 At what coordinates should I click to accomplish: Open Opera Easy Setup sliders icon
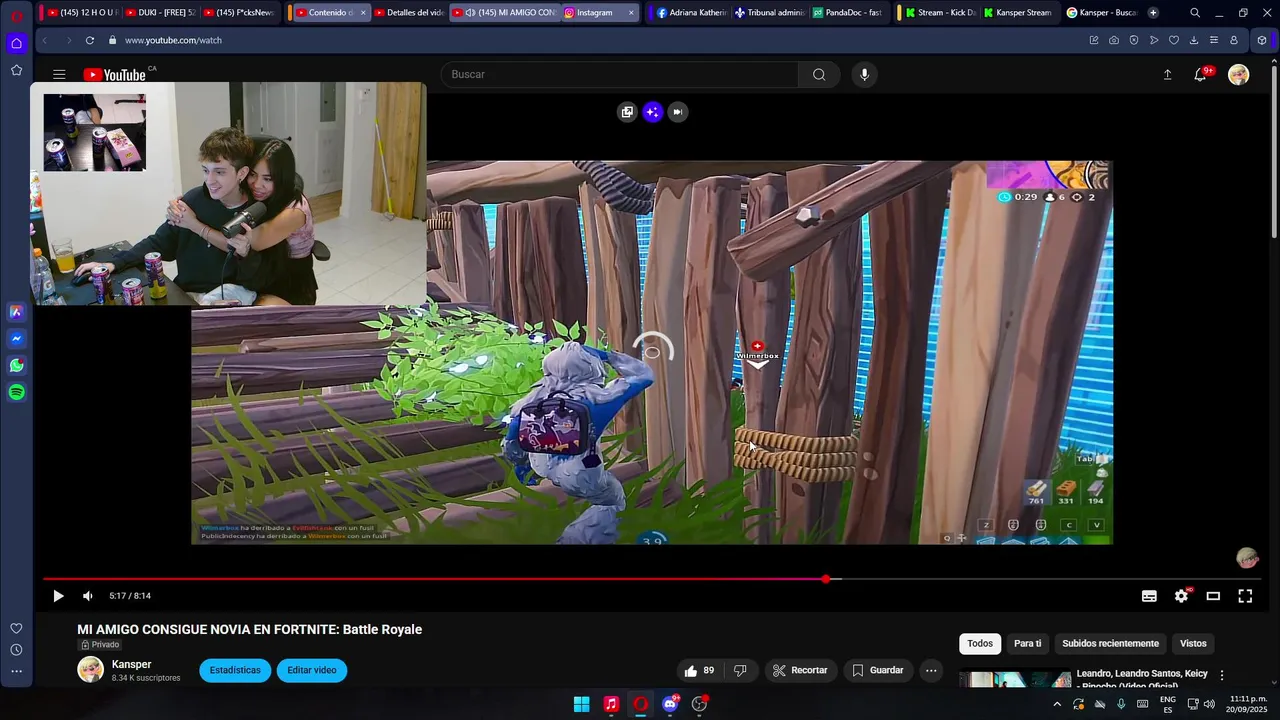(x=1214, y=40)
